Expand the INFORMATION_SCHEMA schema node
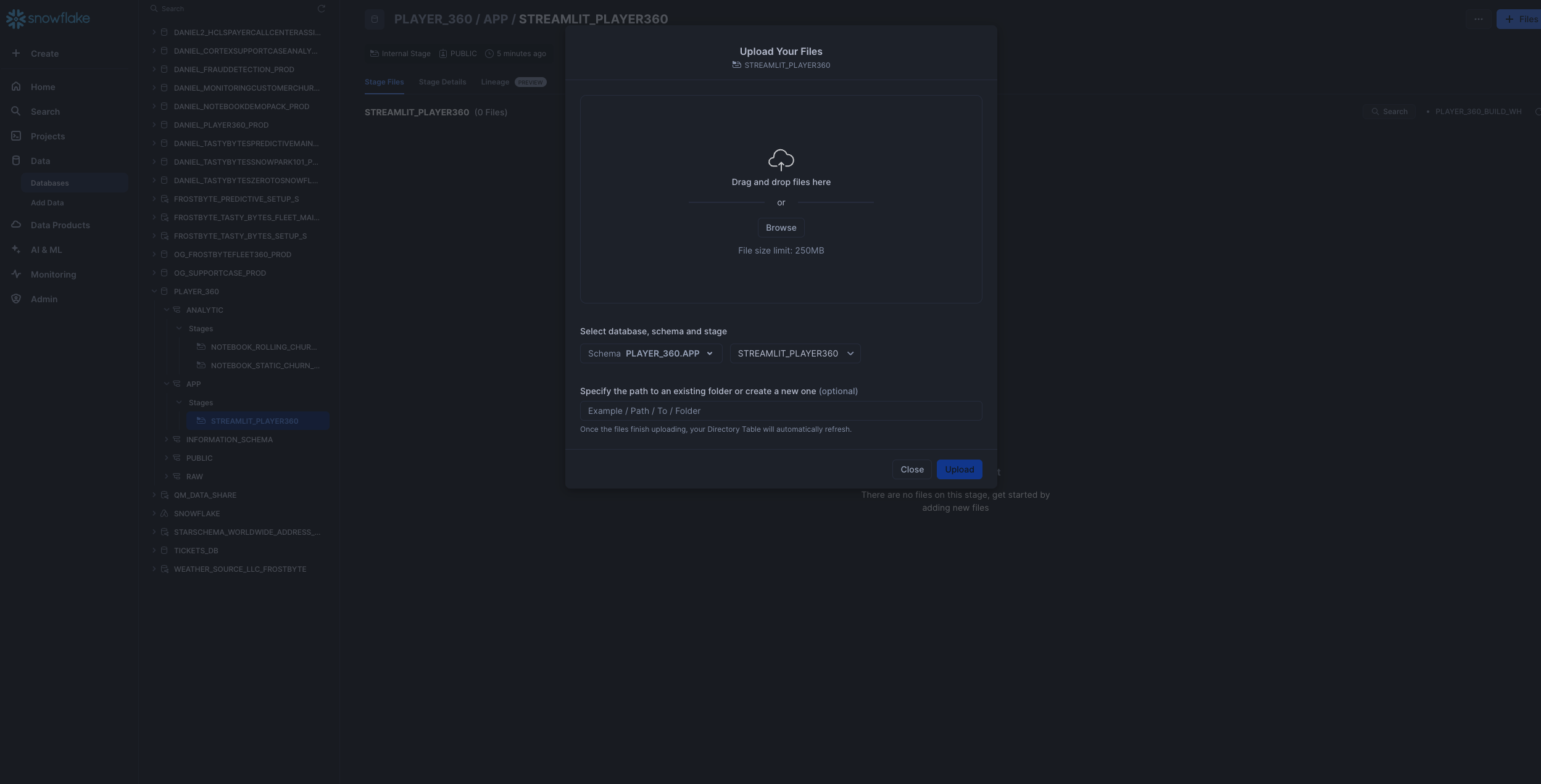 166,440
